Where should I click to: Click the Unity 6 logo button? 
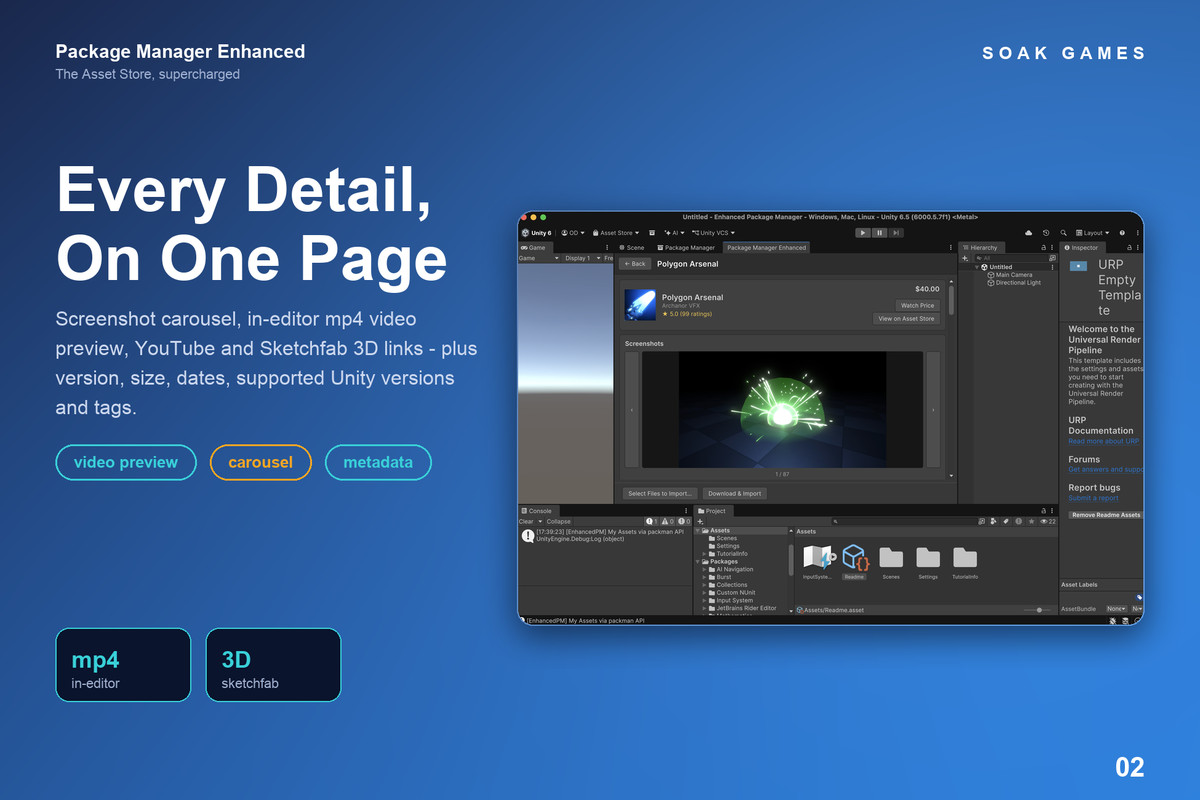(535, 233)
